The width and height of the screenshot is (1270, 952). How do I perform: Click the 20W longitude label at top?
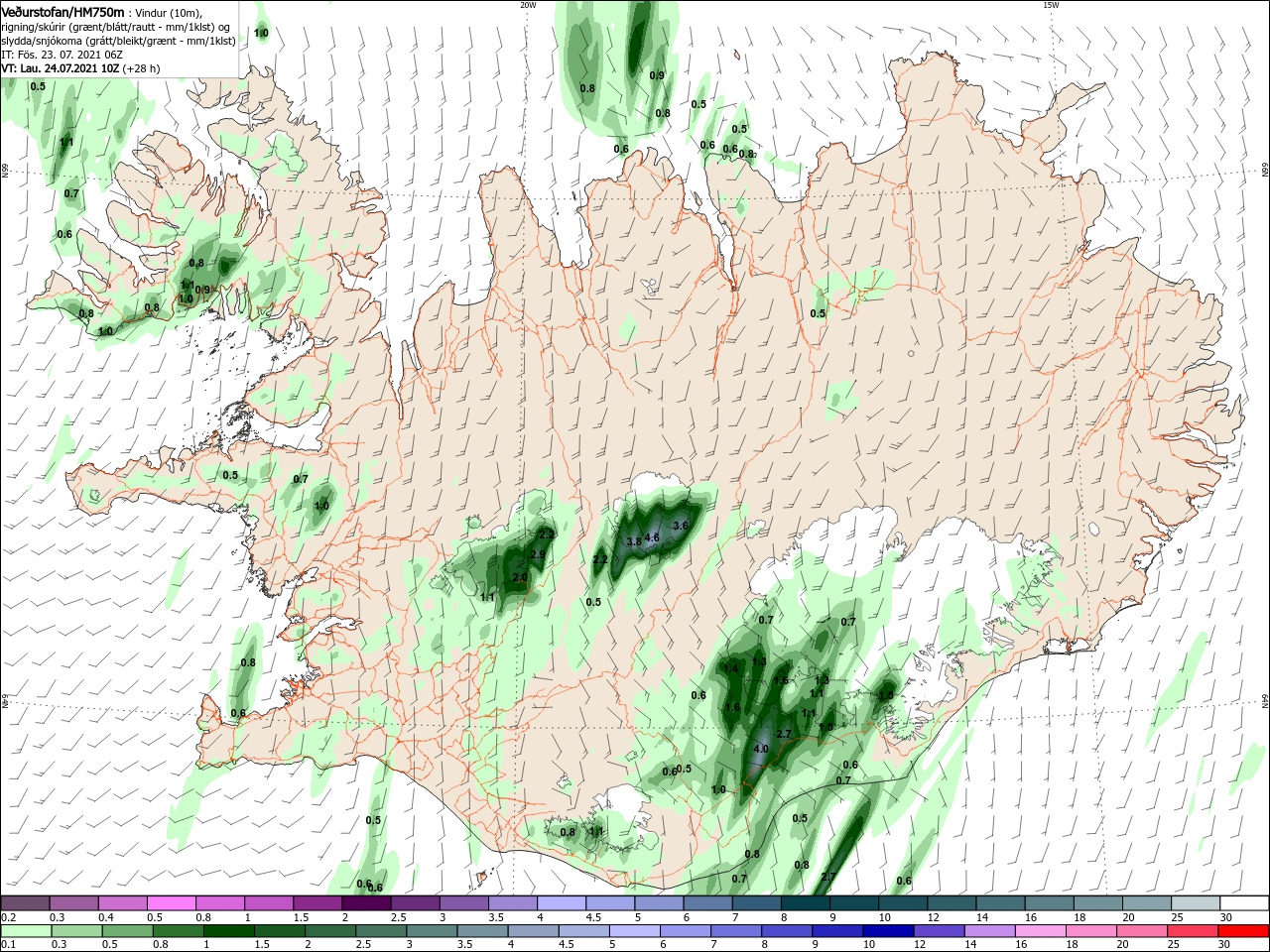pyautogui.click(x=528, y=5)
